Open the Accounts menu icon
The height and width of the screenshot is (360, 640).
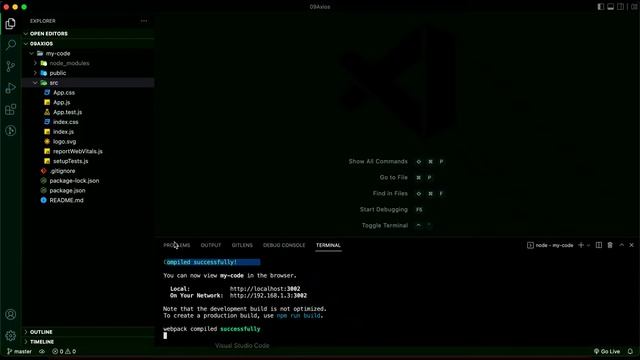11,314
